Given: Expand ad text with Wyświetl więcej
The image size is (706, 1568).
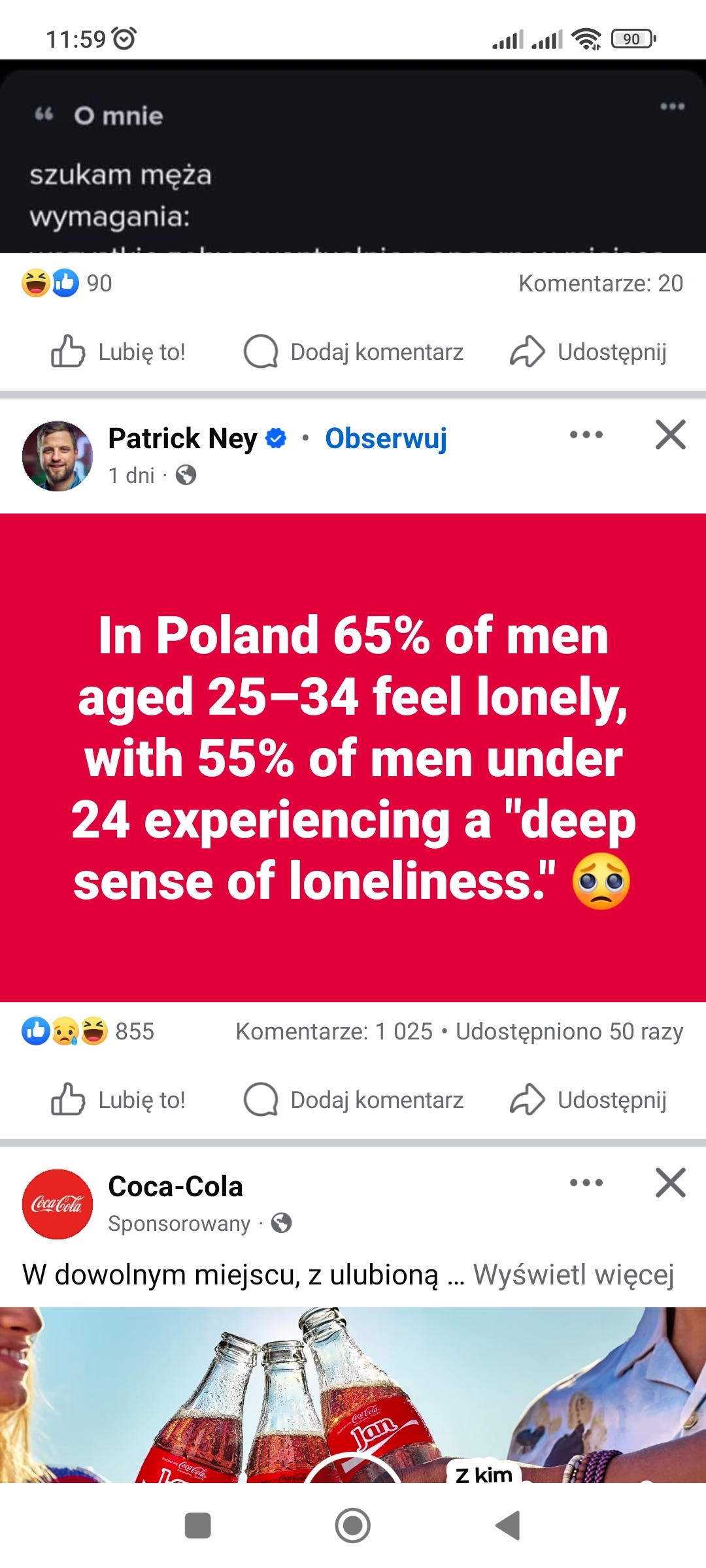Looking at the screenshot, I should [573, 1275].
